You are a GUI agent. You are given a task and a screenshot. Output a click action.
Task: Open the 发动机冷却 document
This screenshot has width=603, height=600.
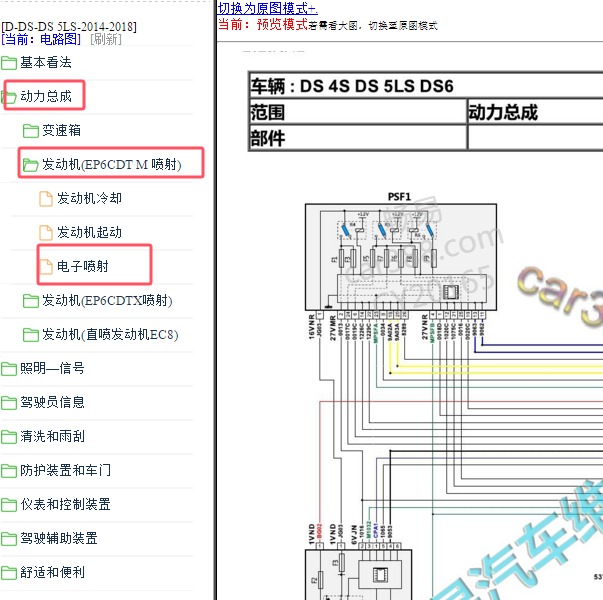click(x=89, y=198)
